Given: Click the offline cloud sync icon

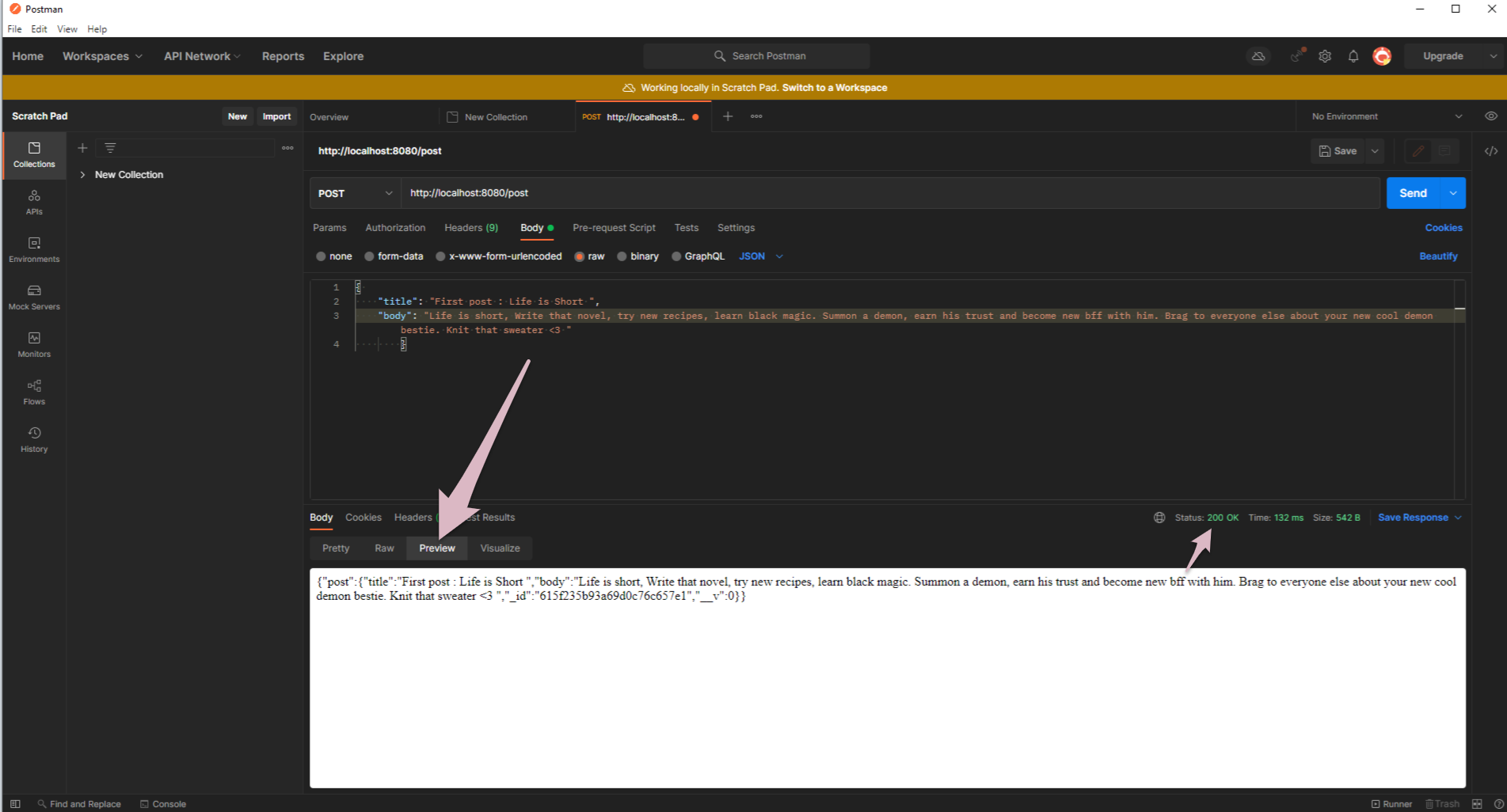Looking at the screenshot, I should point(1258,56).
